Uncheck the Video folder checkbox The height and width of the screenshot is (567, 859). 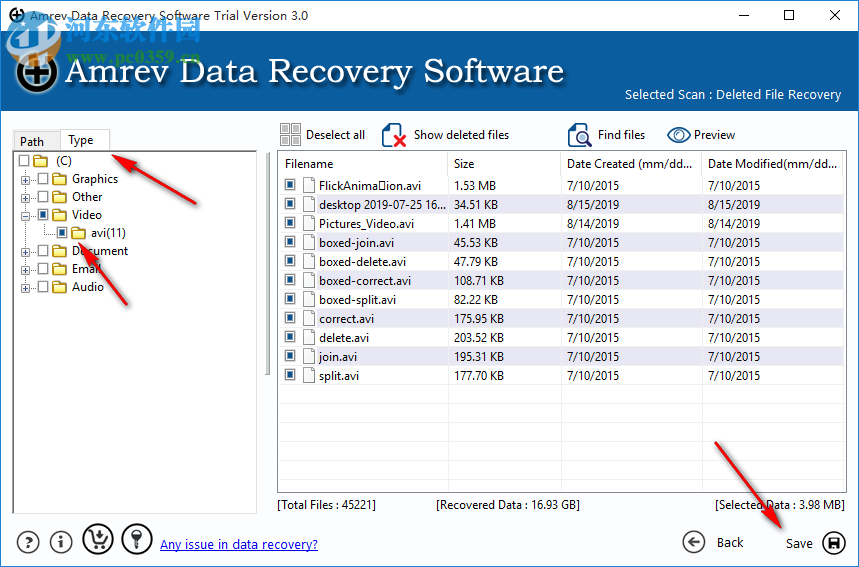[x=43, y=214]
